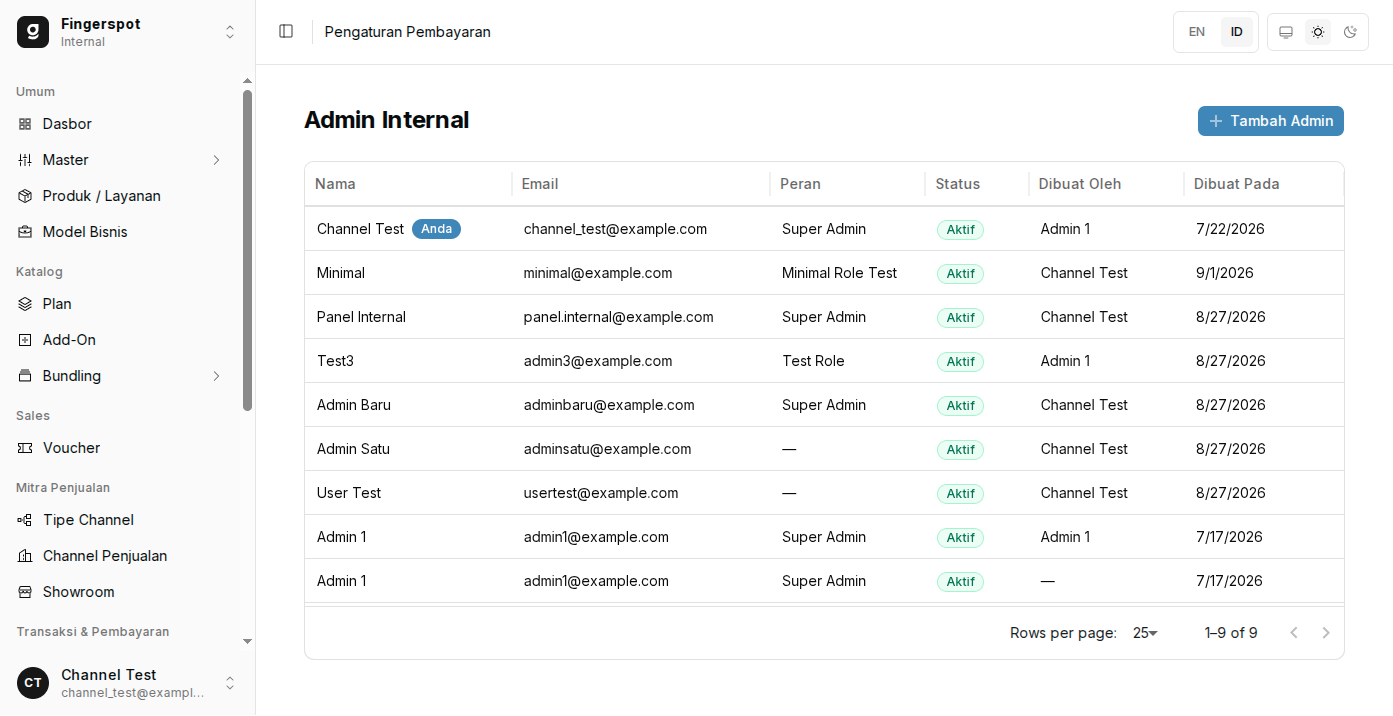The width and height of the screenshot is (1393, 716).
Task: Click the sidebar vertical scrollbar thumb
Action: [x=247, y=250]
